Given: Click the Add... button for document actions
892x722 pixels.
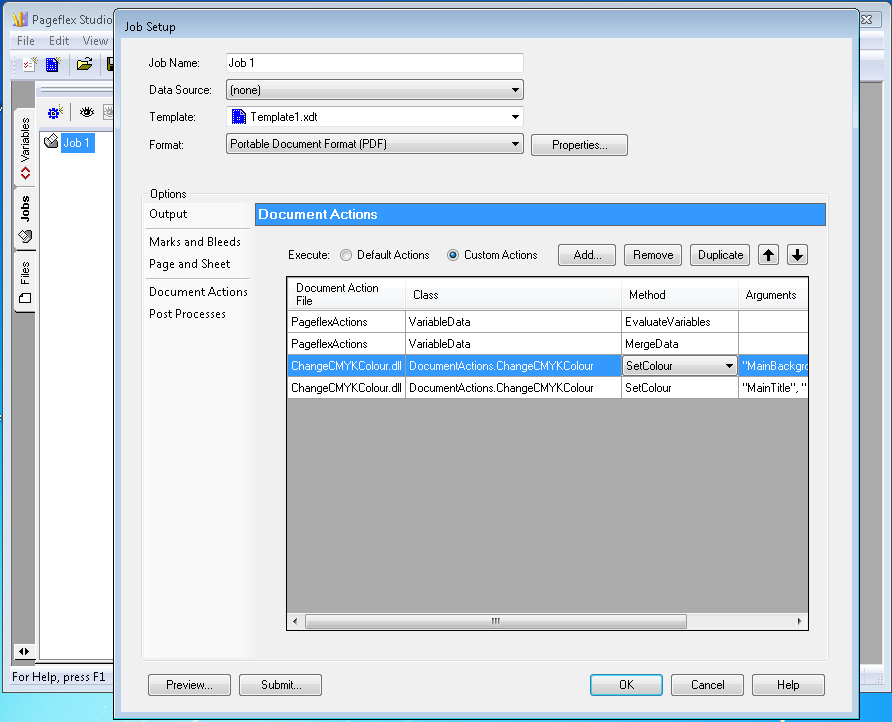Looking at the screenshot, I should coord(587,255).
